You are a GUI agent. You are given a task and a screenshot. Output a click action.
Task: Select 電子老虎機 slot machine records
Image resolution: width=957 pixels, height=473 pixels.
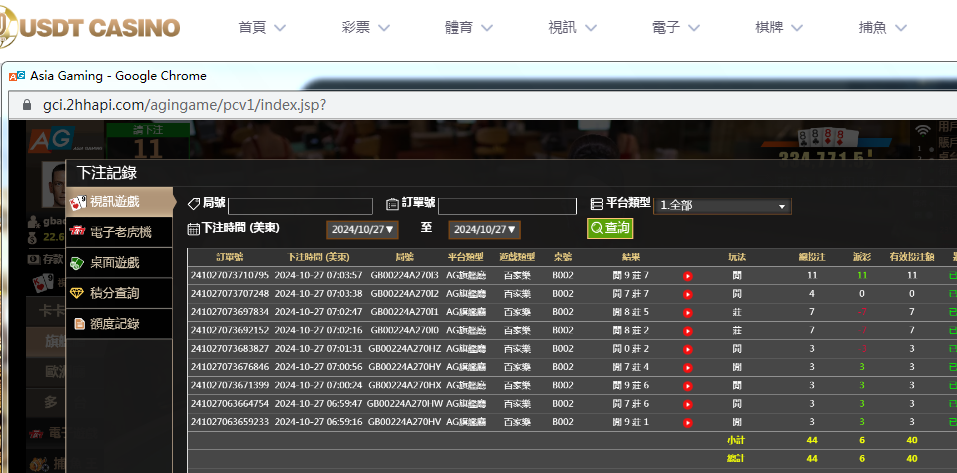(x=118, y=232)
